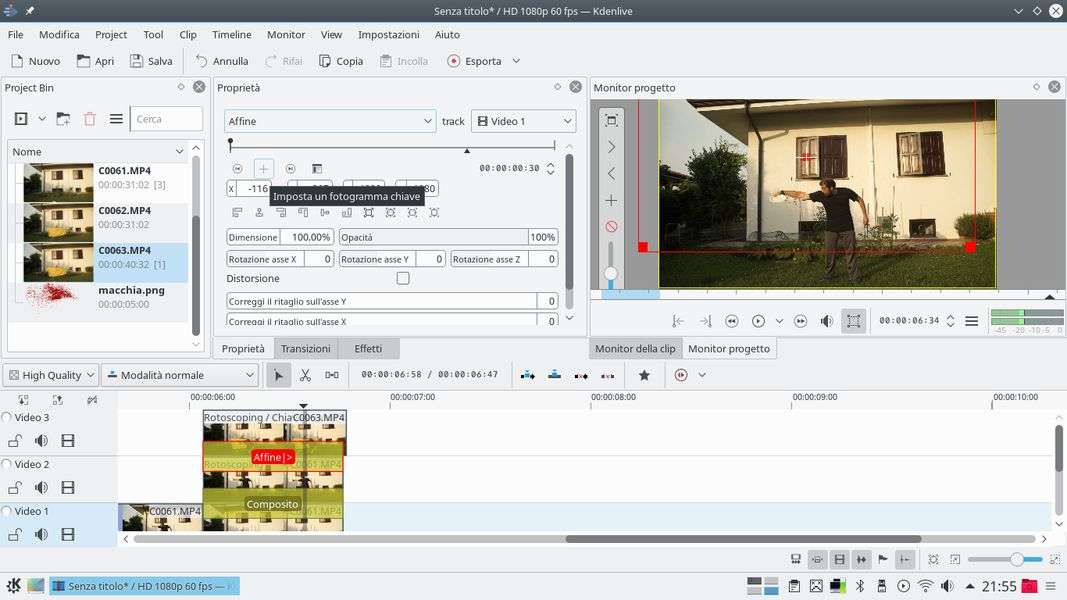The image size is (1067, 600).
Task: Click the Esporta render button
Action: [x=474, y=61]
